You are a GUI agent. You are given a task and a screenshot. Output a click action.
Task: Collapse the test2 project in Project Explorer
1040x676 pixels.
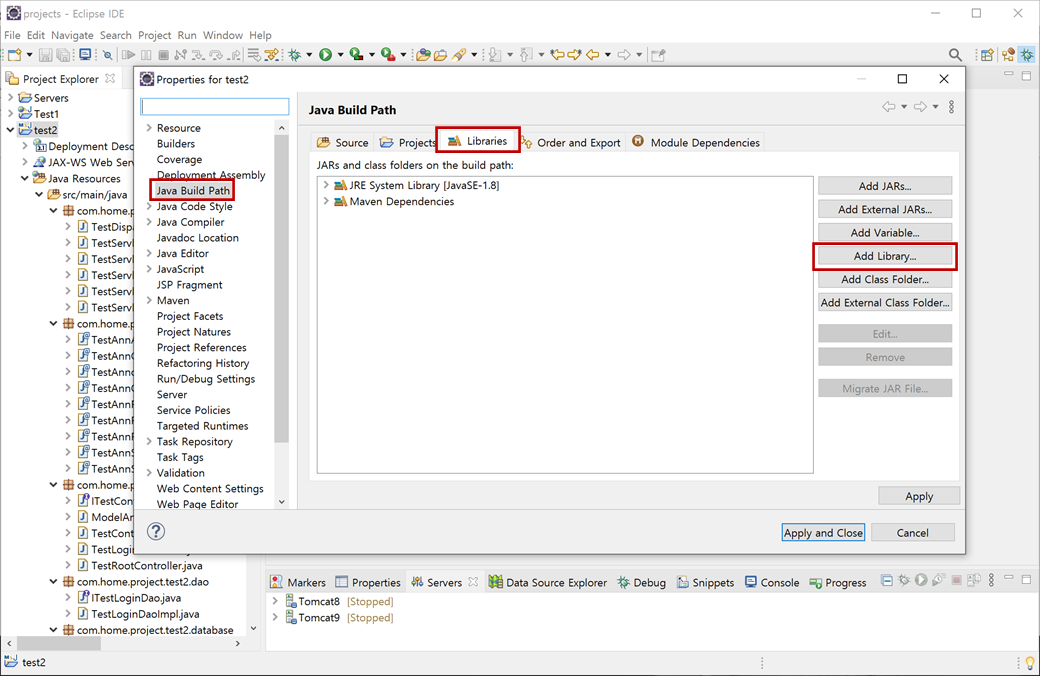coord(11,130)
